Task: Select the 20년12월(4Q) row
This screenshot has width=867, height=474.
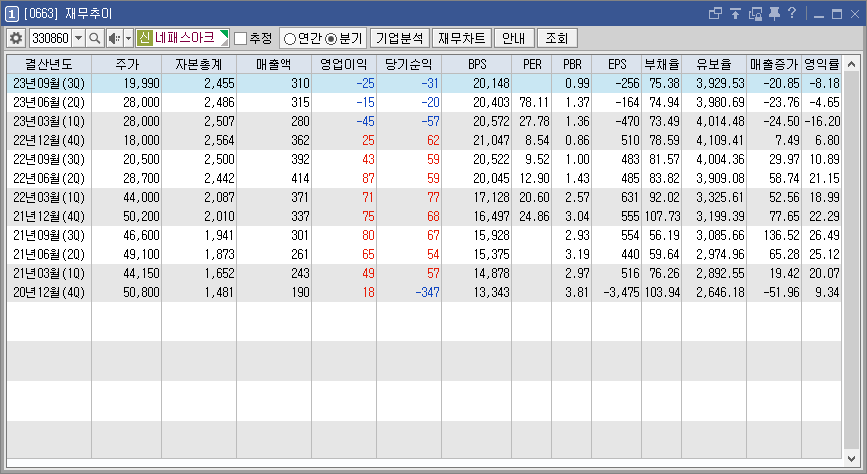Action: [424, 292]
